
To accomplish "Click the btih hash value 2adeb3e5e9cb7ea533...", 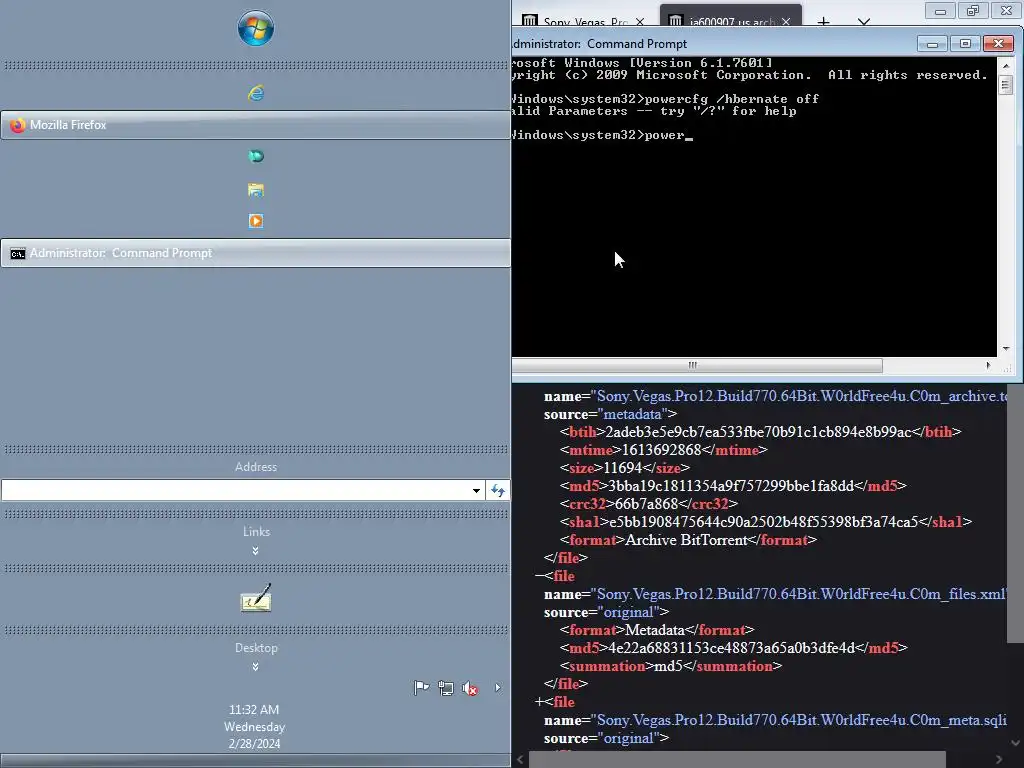I will click(x=758, y=432).
